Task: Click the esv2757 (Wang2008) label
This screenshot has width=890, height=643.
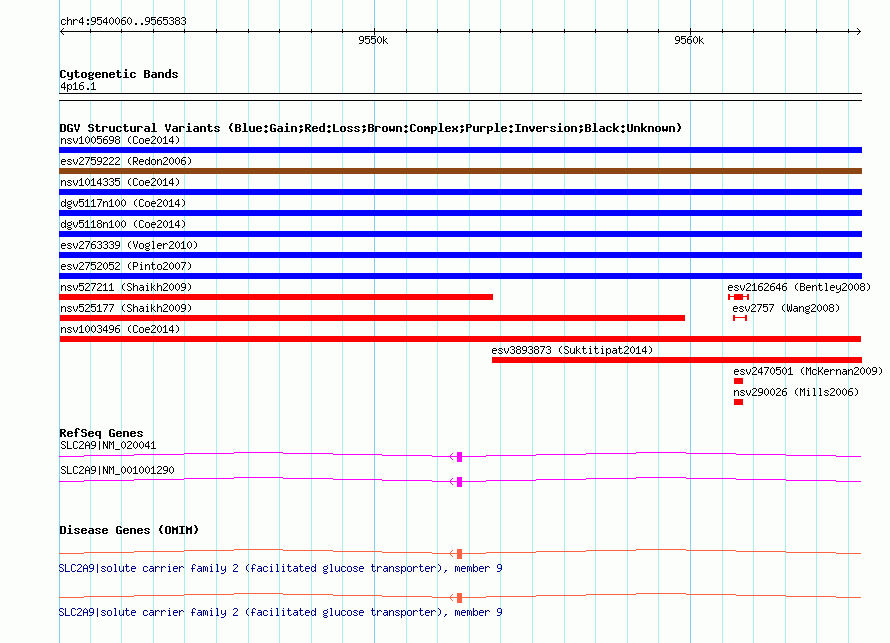Action: [786, 308]
